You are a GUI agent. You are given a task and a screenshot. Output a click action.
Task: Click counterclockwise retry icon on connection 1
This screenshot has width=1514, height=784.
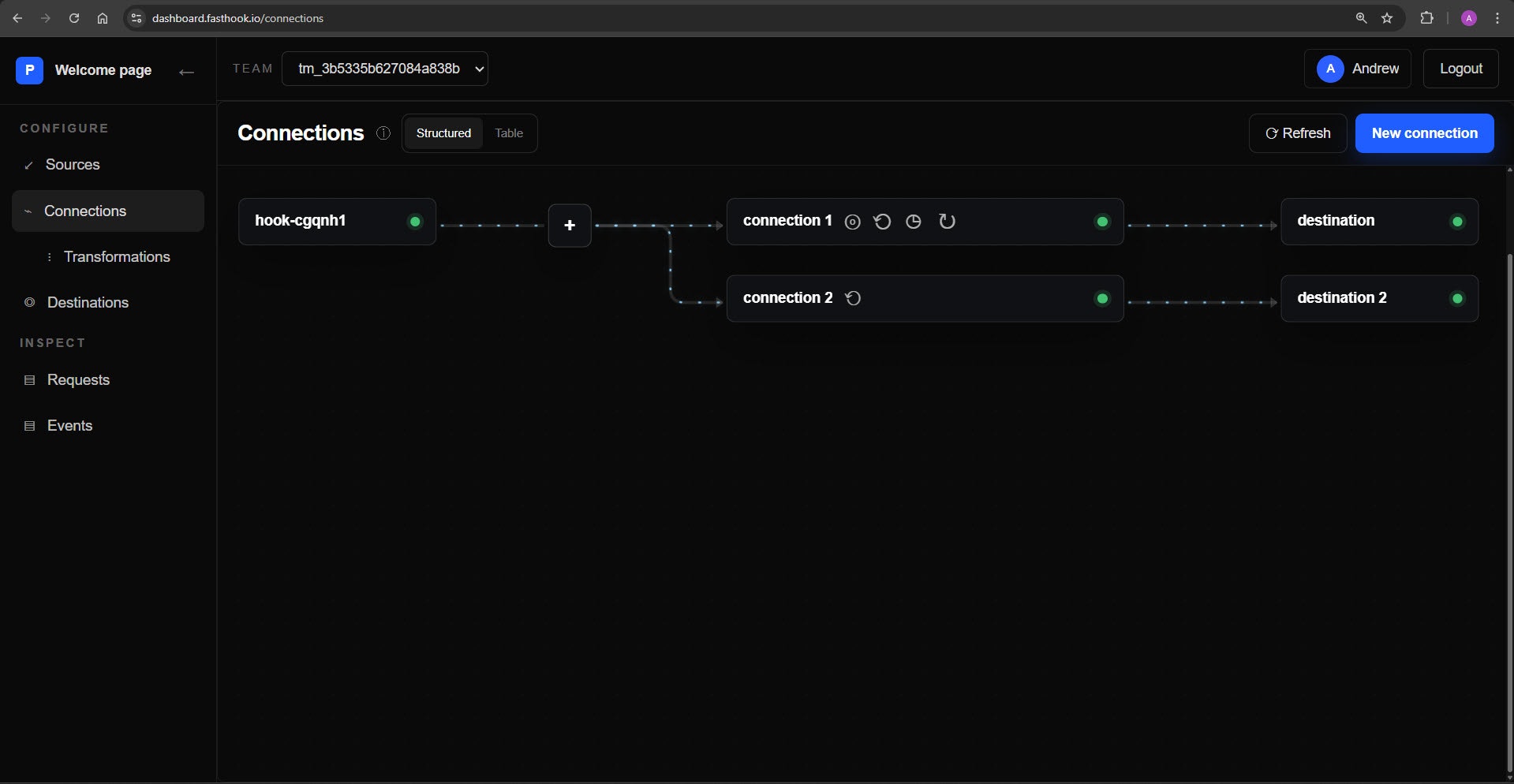[x=883, y=222]
